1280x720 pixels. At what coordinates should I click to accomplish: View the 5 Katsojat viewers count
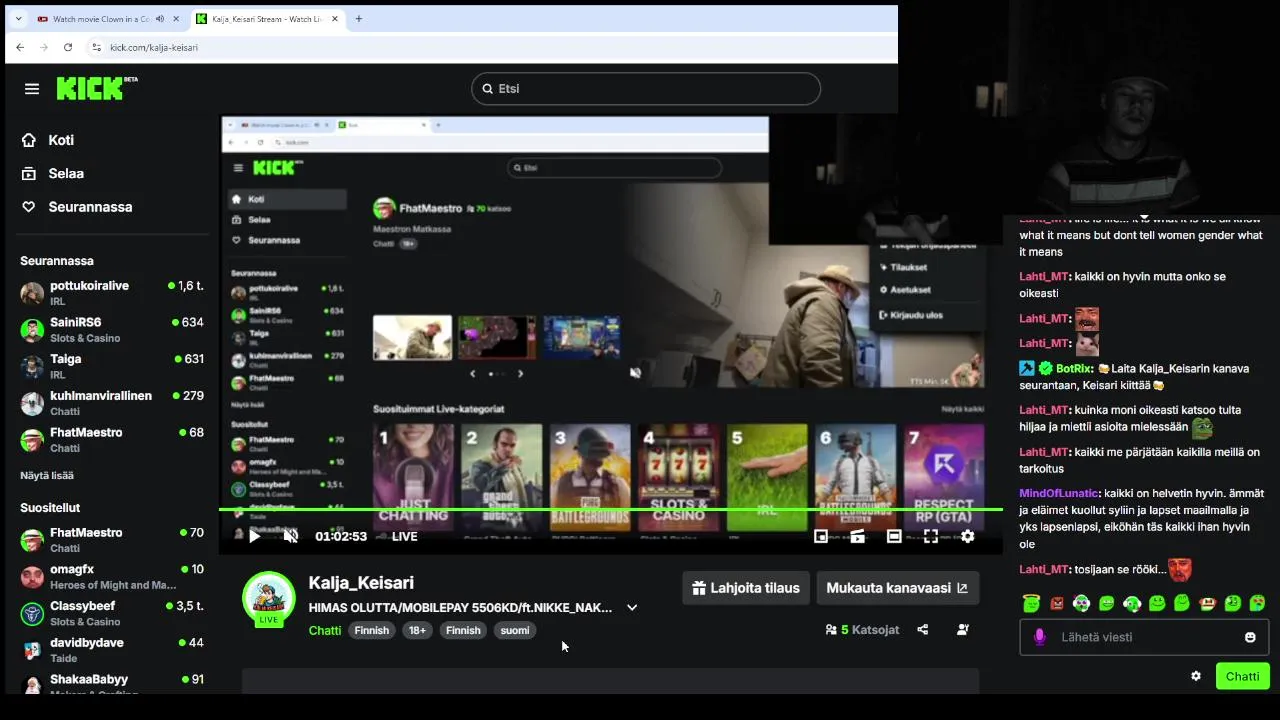[x=862, y=630]
